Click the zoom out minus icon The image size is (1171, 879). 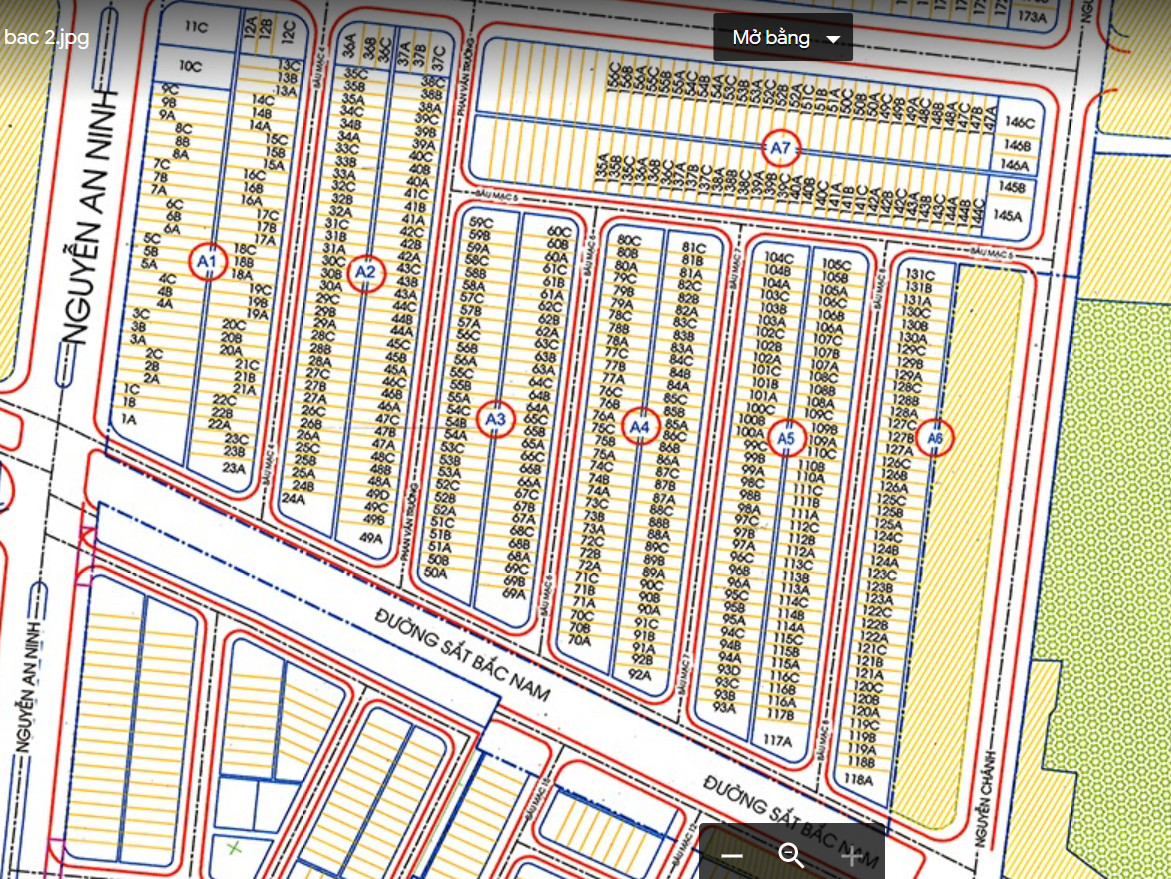click(x=732, y=856)
